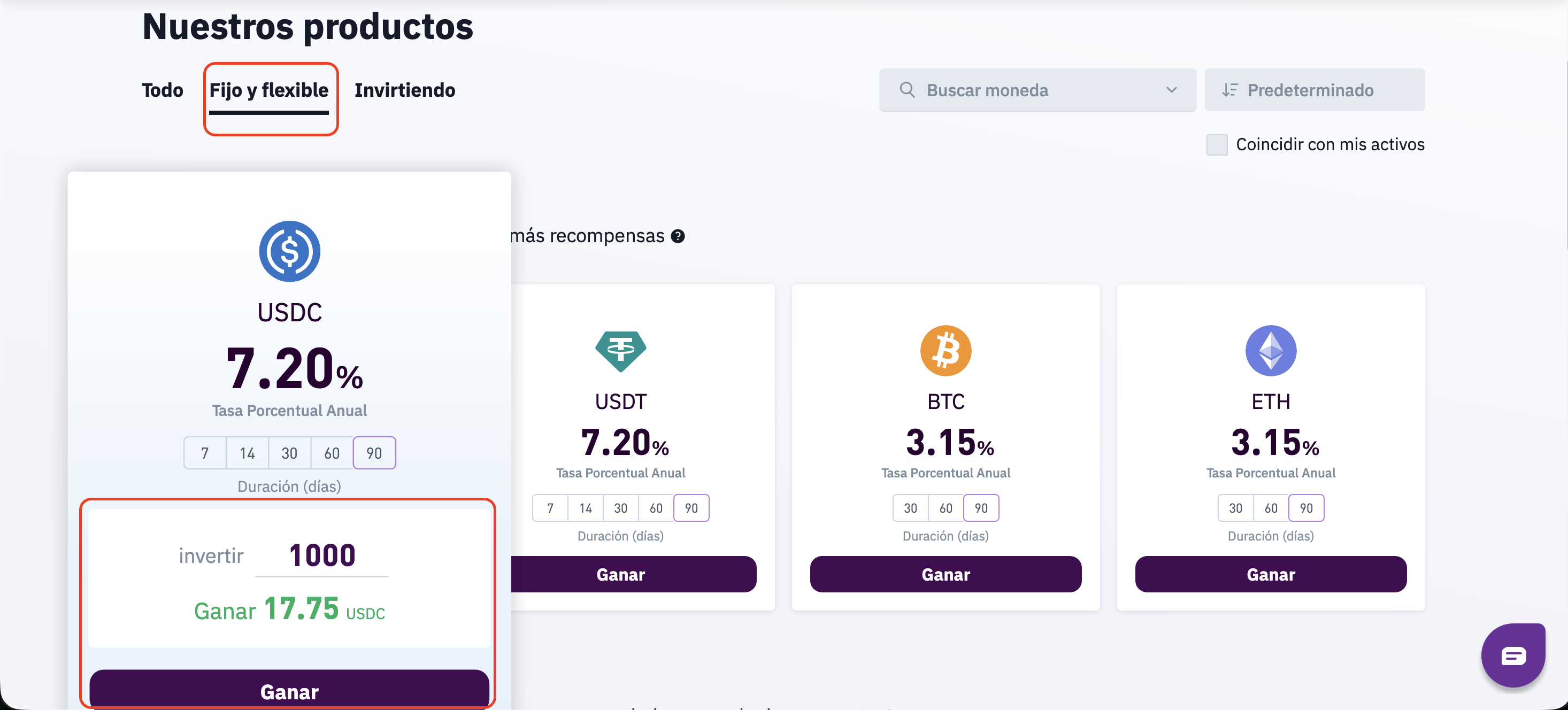Image resolution: width=1568 pixels, height=710 pixels.
Task: Click the sort order icon
Action: [1229, 90]
